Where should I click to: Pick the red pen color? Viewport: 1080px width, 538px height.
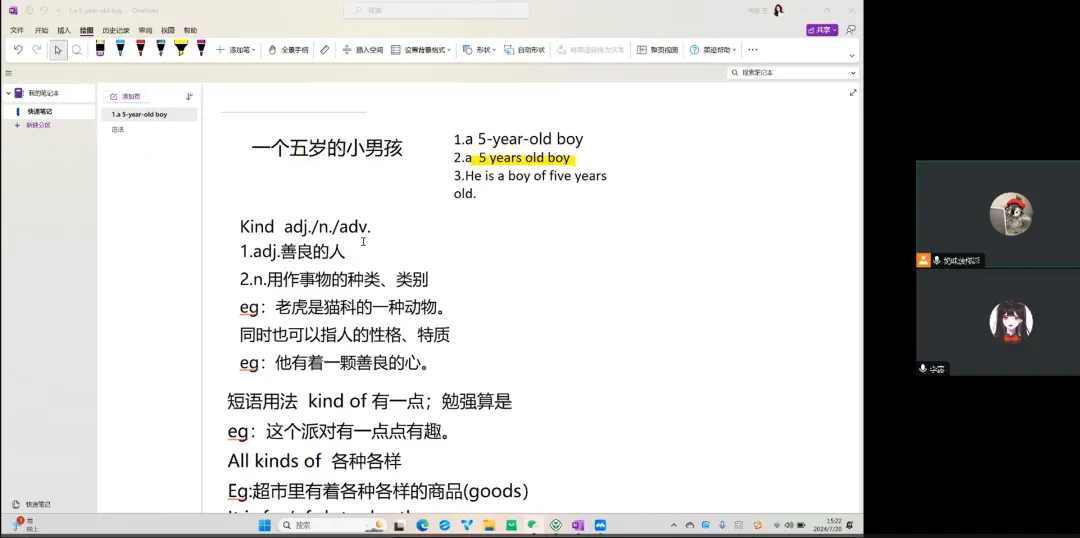[x=140, y=48]
